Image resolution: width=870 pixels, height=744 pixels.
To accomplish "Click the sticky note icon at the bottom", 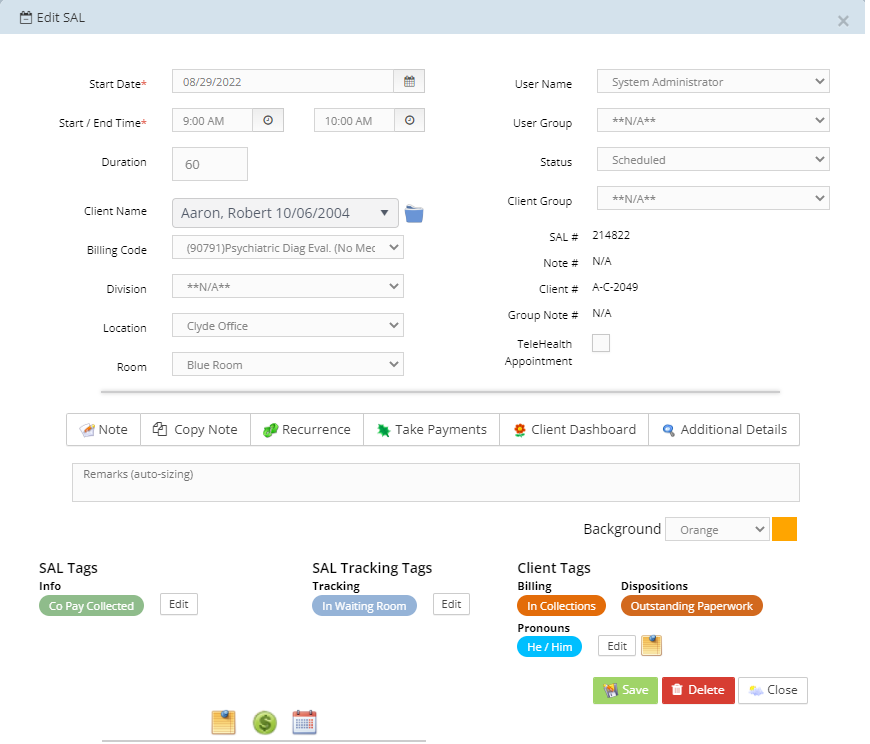I will pyautogui.click(x=223, y=722).
